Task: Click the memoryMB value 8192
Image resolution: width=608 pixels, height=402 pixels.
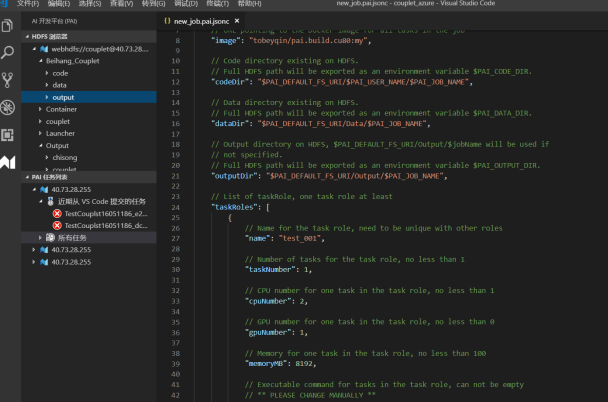Action: click(x=304, y=364)
